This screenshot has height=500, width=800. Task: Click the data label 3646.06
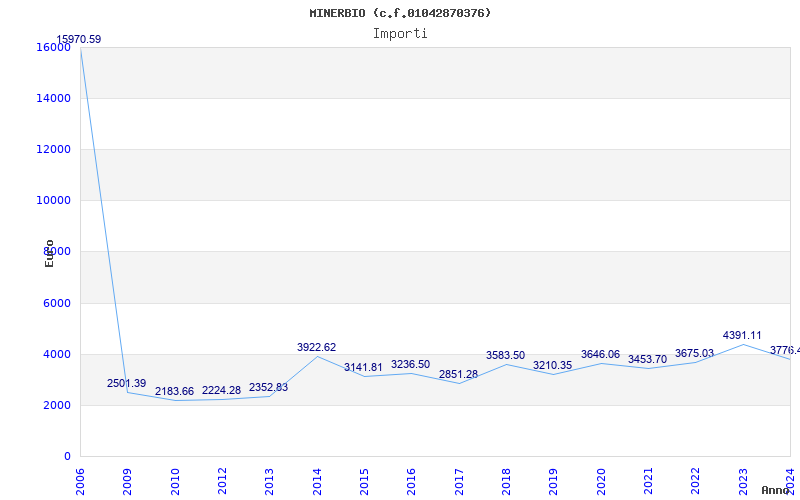(x=601, y=355)
